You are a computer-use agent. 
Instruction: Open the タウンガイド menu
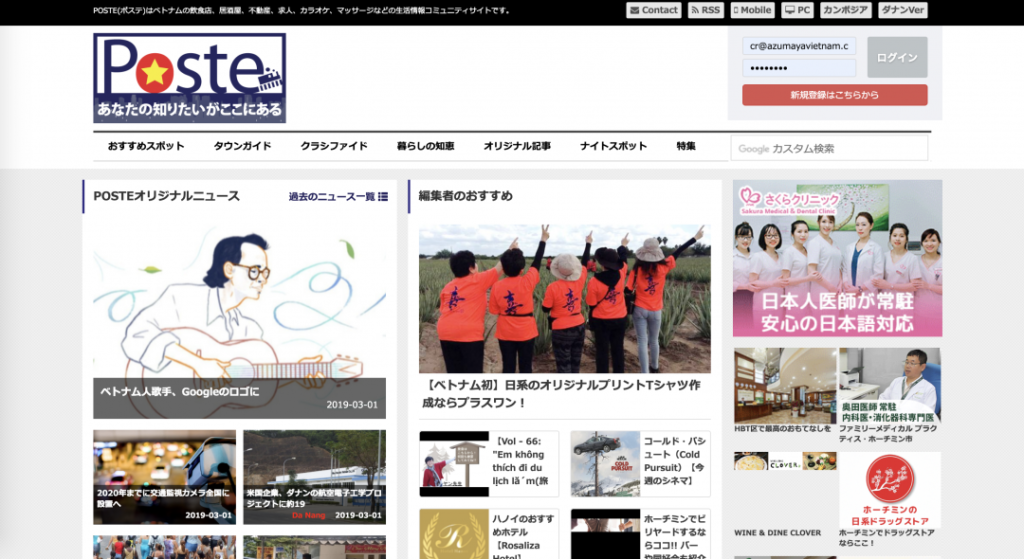coord(242,146)
